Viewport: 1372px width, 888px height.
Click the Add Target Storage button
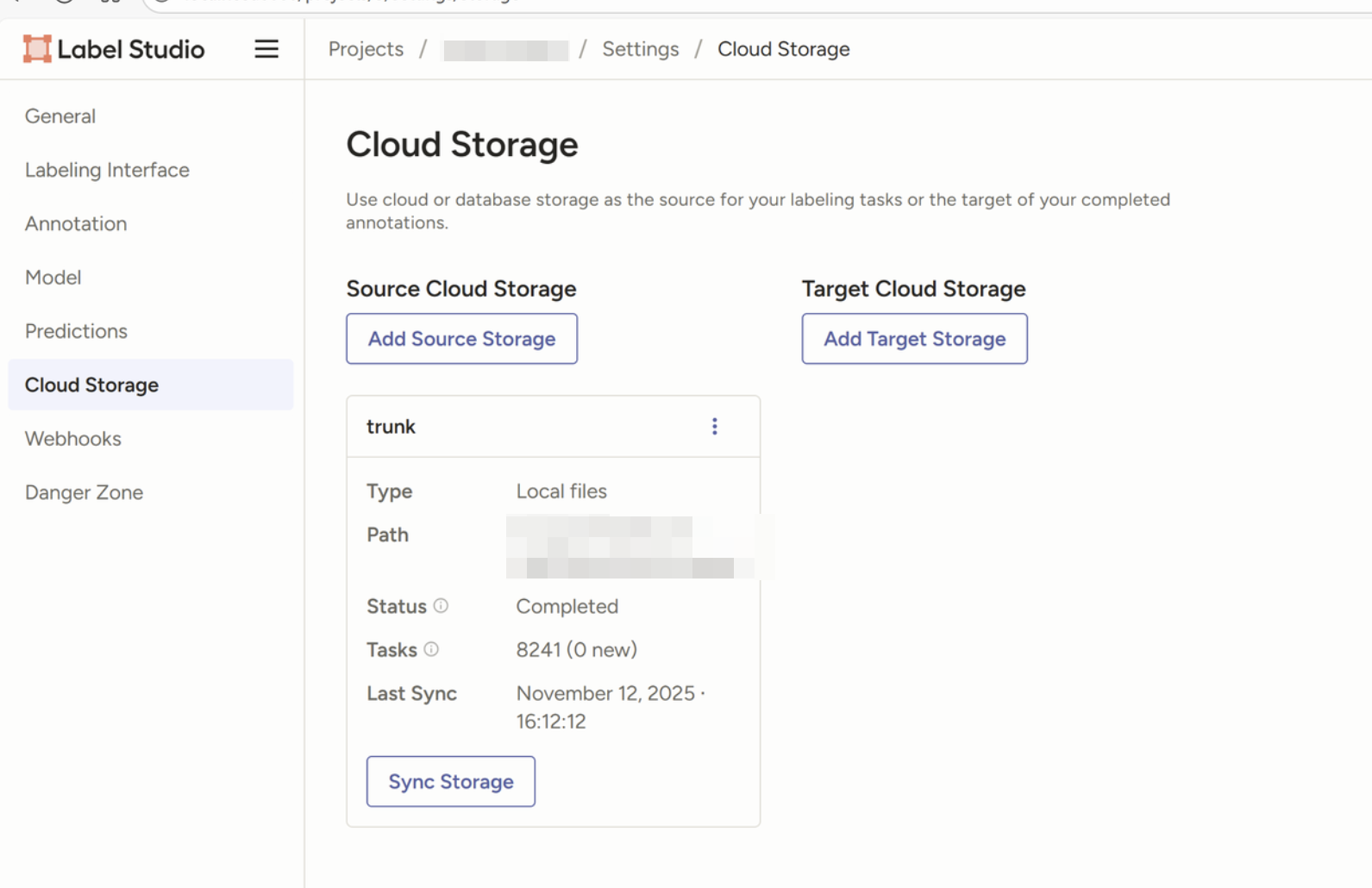point(914,339)
